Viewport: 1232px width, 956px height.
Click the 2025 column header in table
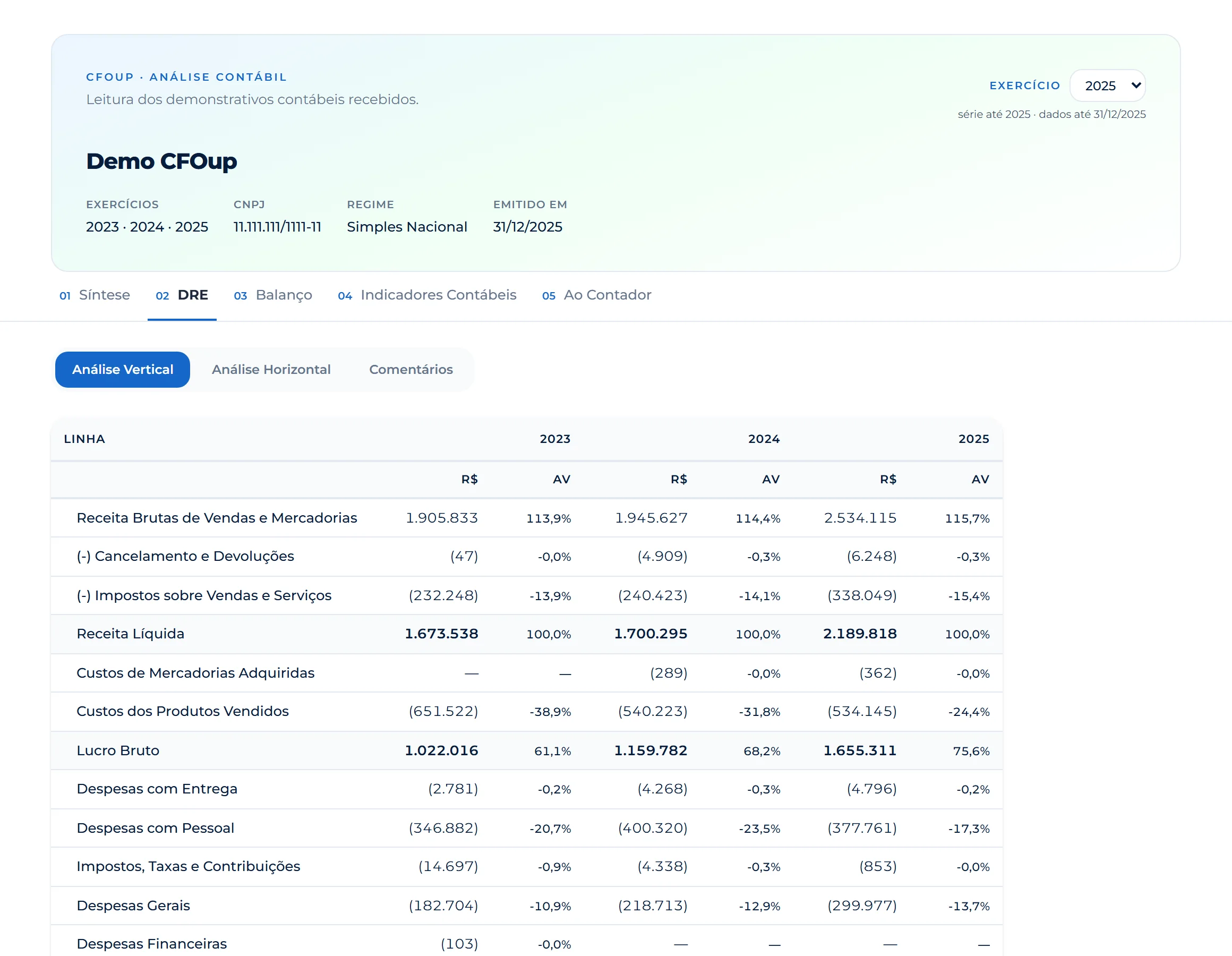click(973, 439)
